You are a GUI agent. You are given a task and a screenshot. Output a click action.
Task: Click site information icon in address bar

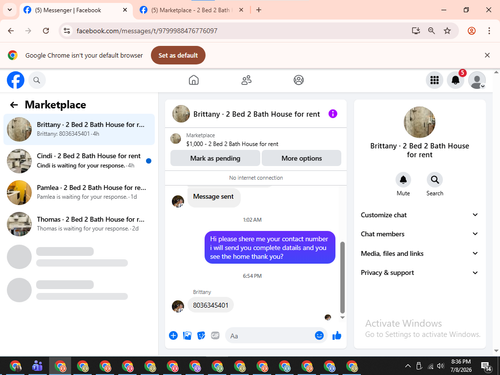tap(67, 31)
